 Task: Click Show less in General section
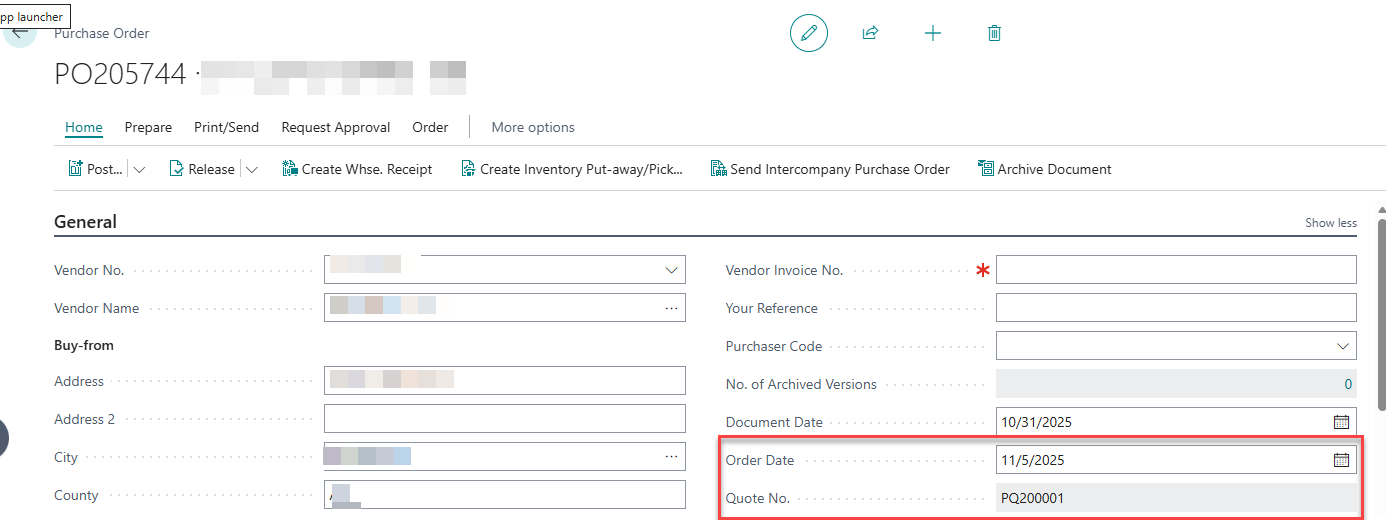pos(1330,223)
